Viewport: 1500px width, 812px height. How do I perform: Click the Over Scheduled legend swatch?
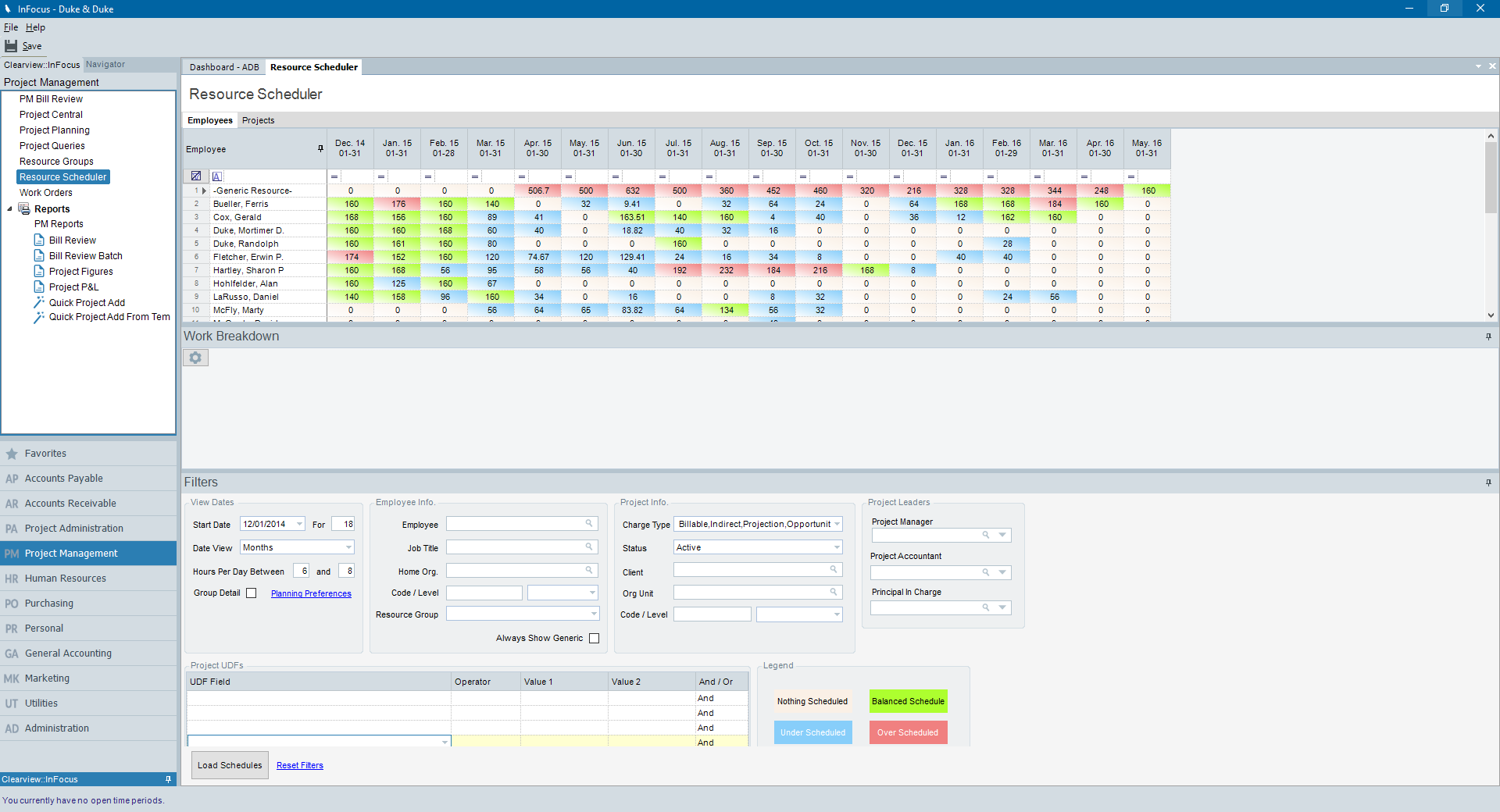pos(908,732)
